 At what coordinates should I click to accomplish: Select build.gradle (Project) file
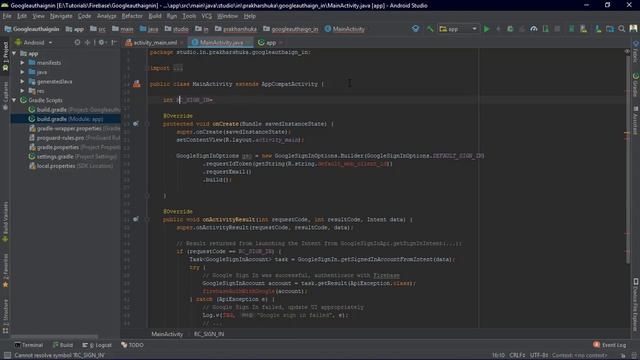(x=74, y=110)
